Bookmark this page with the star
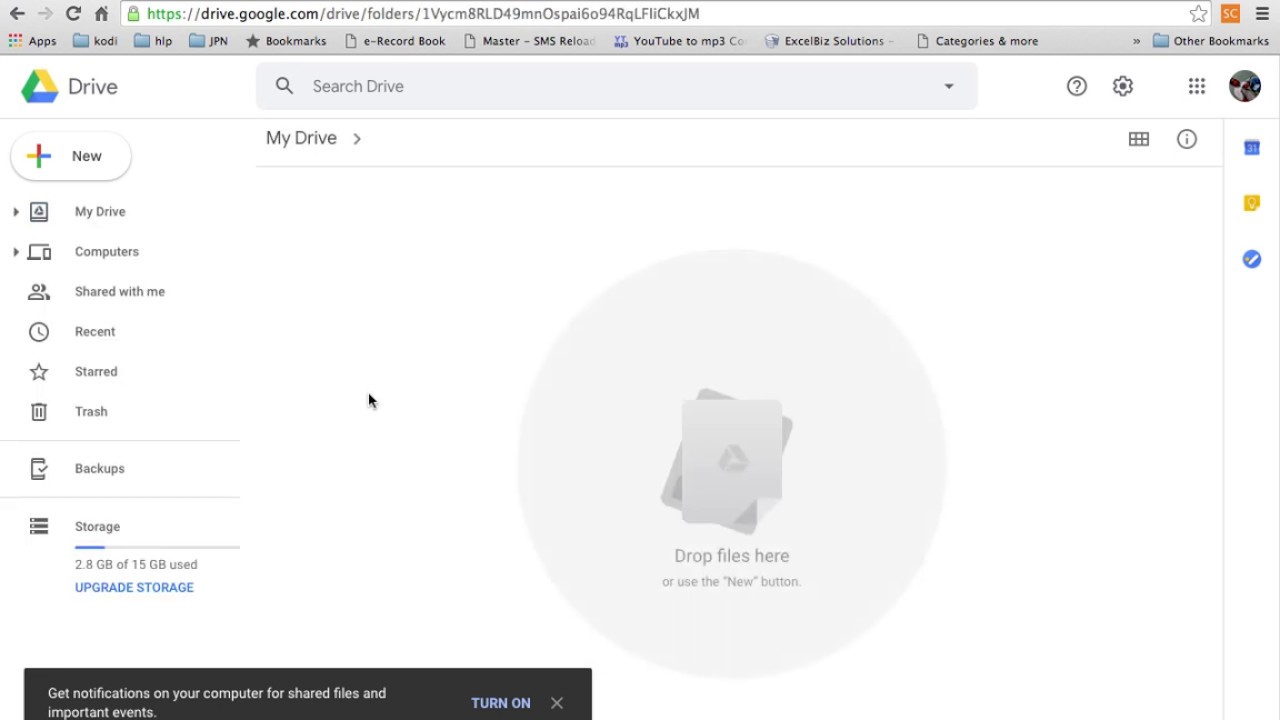This screenshot has height=720, width=1280. click(1198, 14)
